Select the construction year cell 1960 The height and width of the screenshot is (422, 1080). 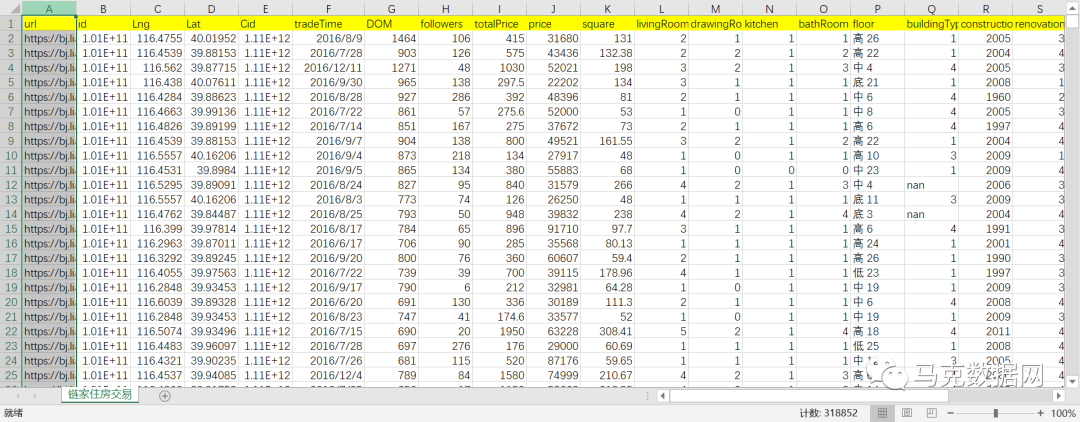(x=985, y=97)
